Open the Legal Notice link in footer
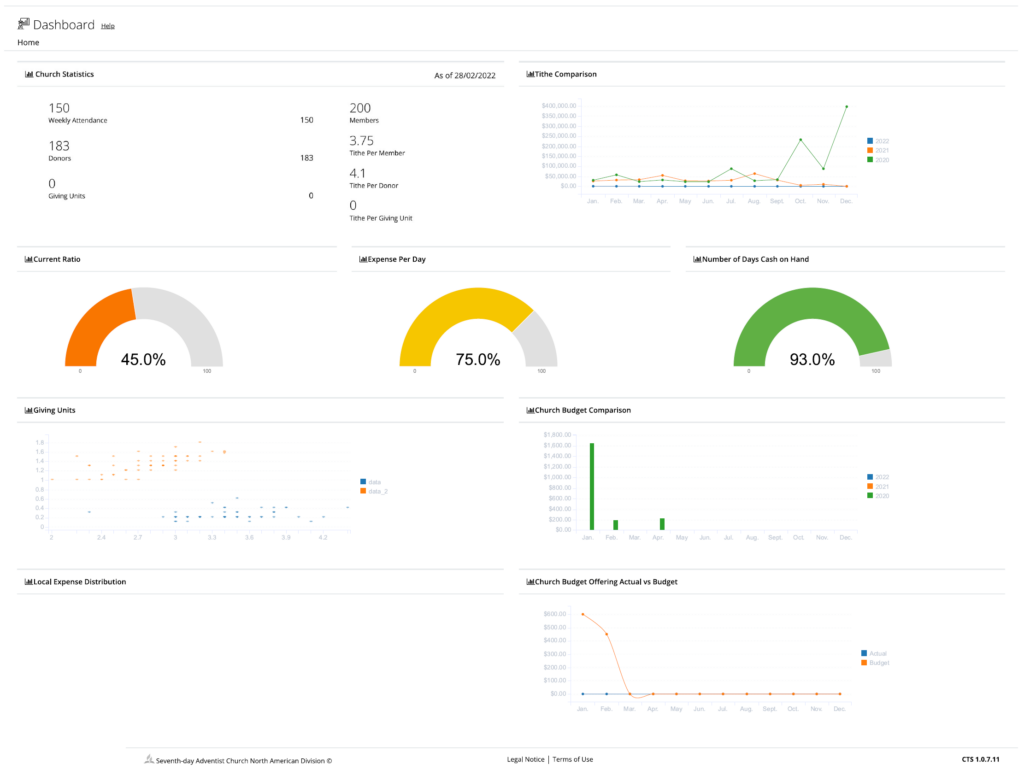The height and width of the screenshot is (769, 1024). [525, 759]
